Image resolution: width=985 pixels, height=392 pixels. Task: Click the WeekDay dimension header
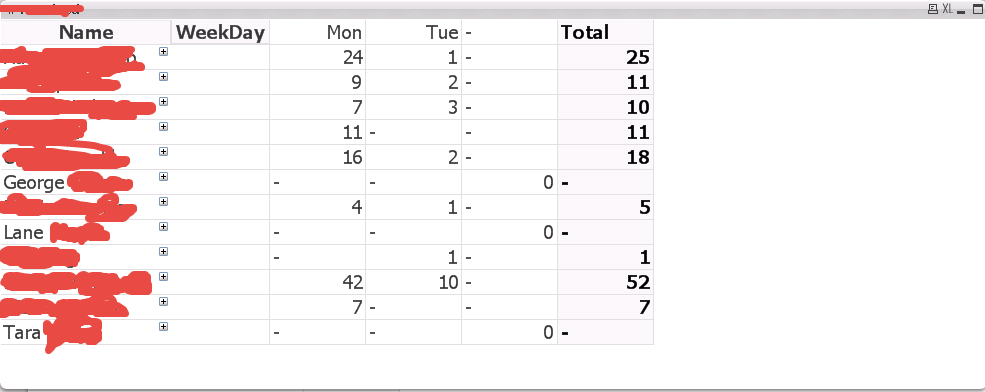pyautogui.click(x=220, y=32)
